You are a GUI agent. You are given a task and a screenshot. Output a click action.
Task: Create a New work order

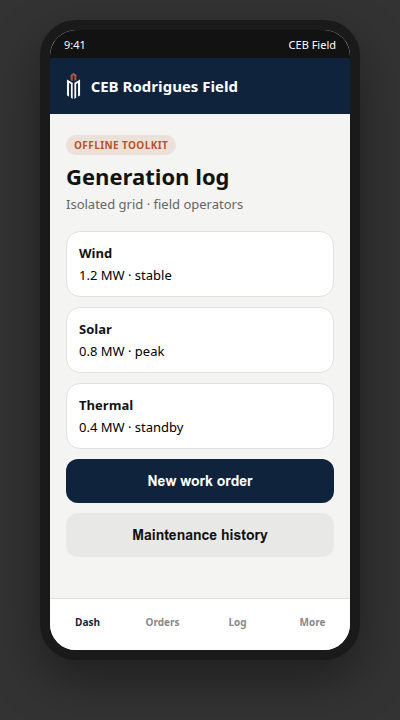tap(200, 481)
